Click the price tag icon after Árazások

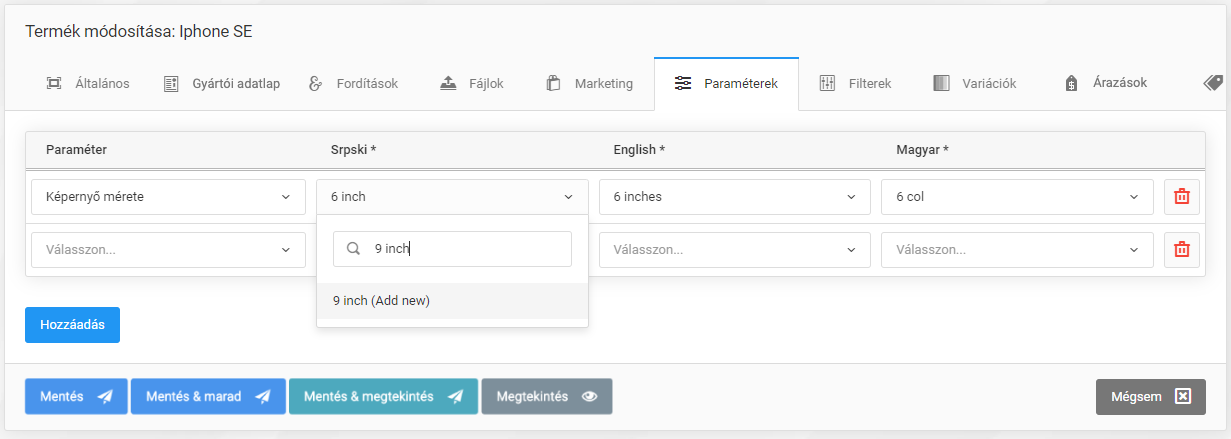tap(1213, 84)
